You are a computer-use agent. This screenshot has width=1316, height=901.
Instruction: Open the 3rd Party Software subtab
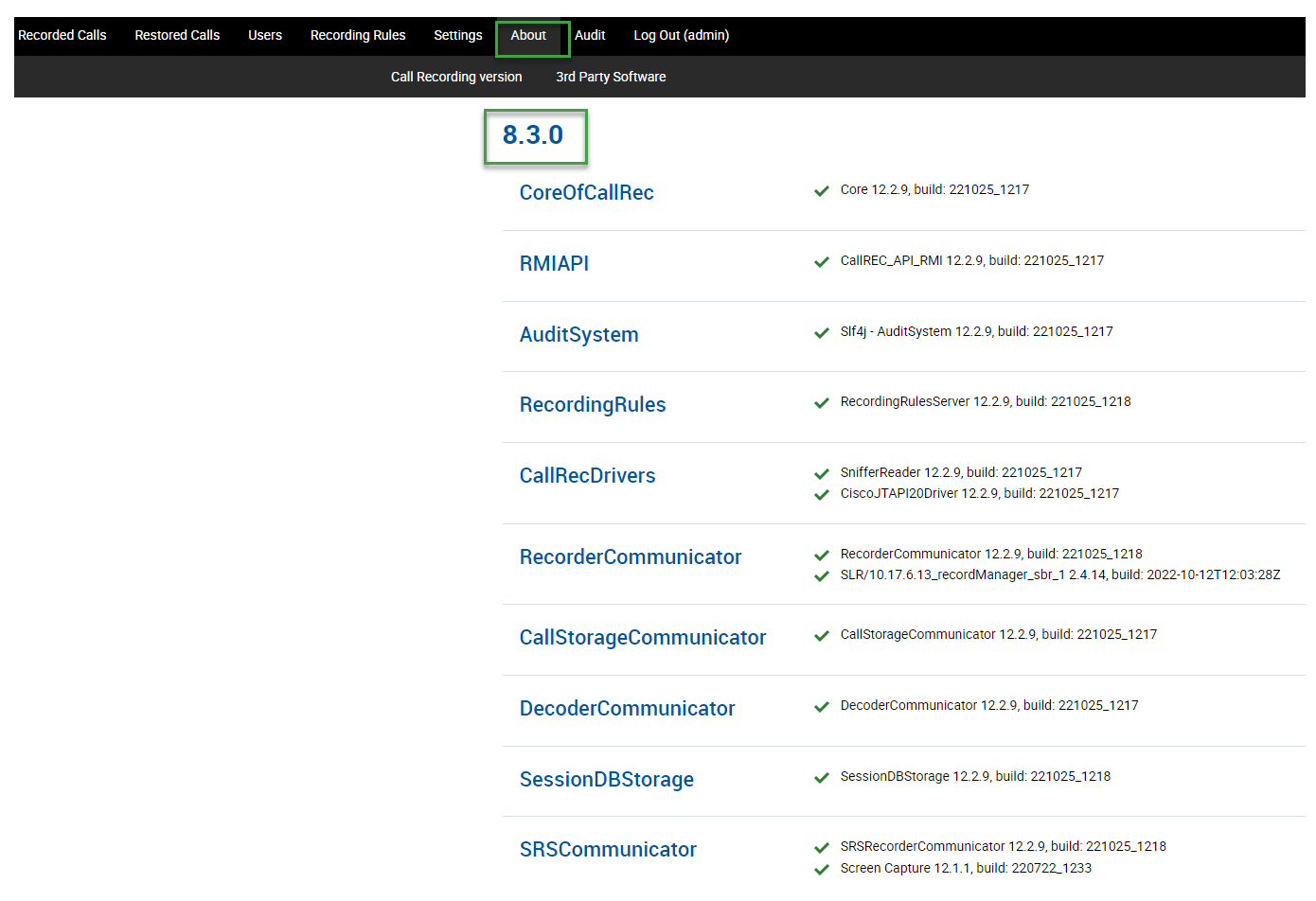tap(611, 77)
